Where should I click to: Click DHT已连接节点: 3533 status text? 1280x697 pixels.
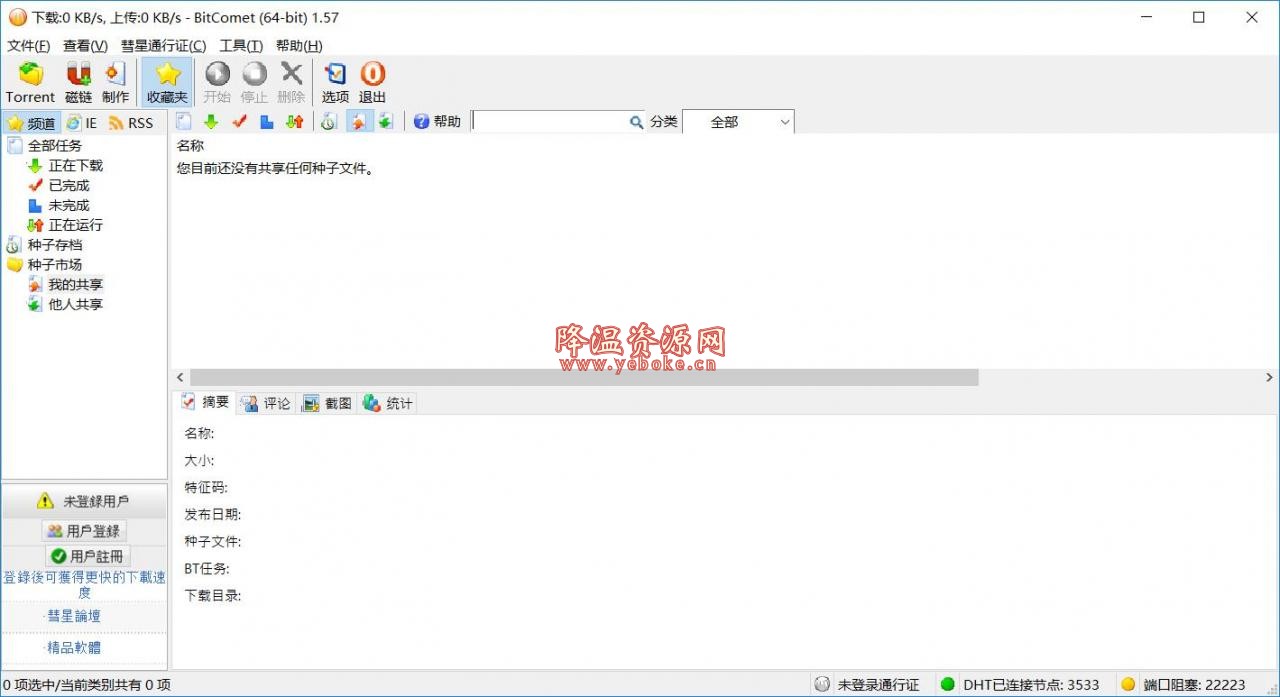pyautogui.click(x=1031, y=685)
